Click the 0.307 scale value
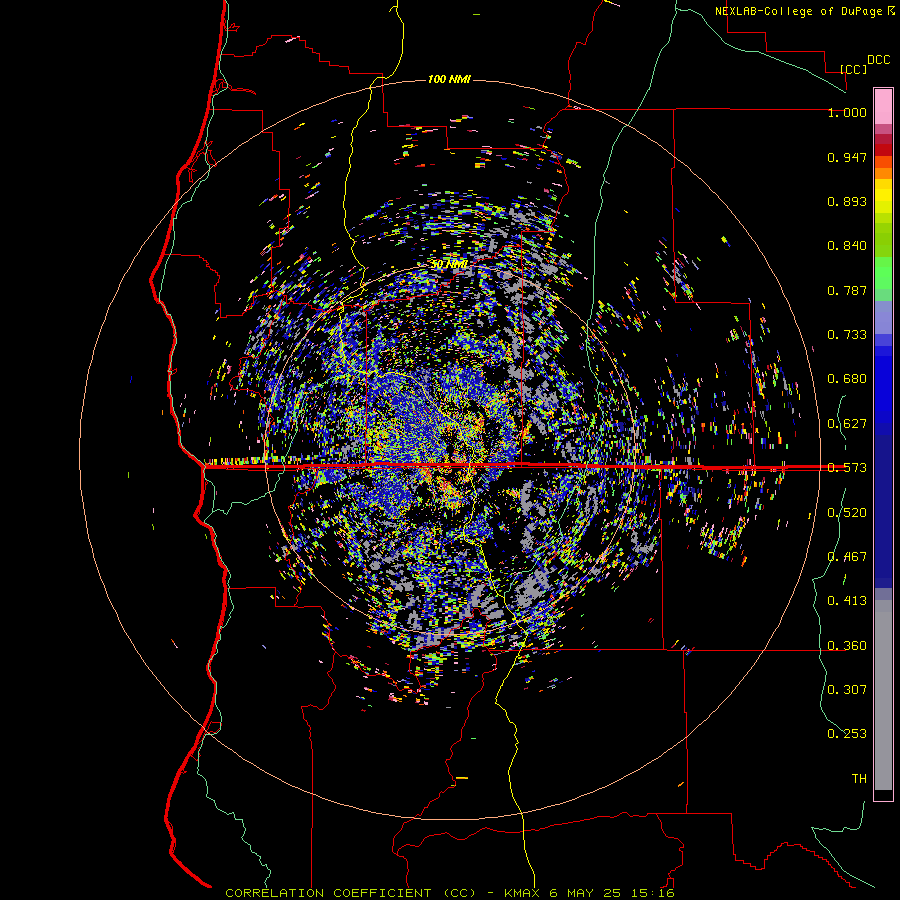 tap(847, 690)
